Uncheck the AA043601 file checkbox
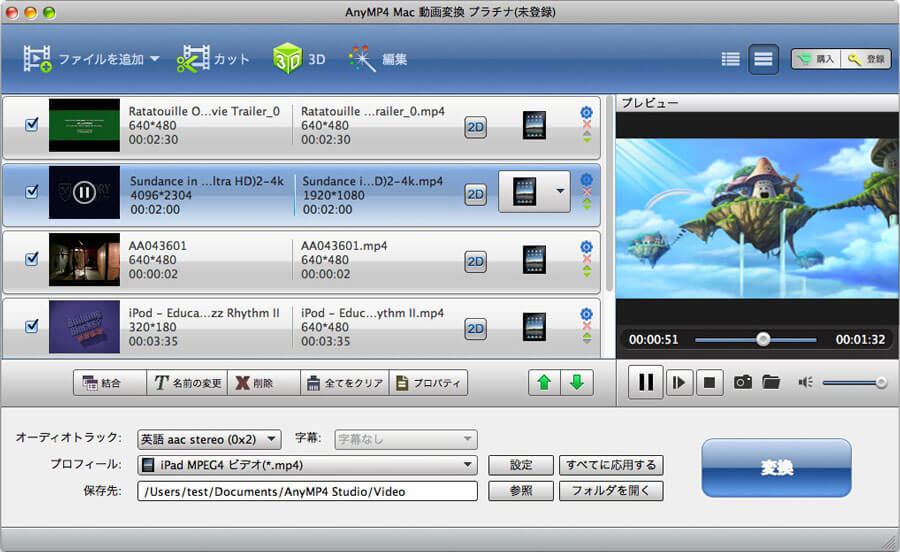 (x=32, y=259)
